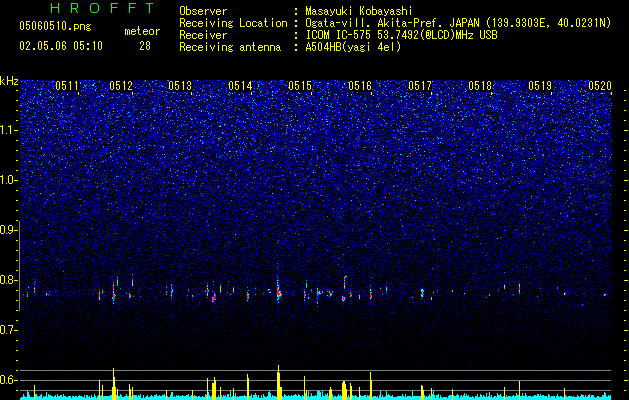The image size is (629, 400).
Task: Select the filename 05060510.png
Action: [x=55, y=27]
